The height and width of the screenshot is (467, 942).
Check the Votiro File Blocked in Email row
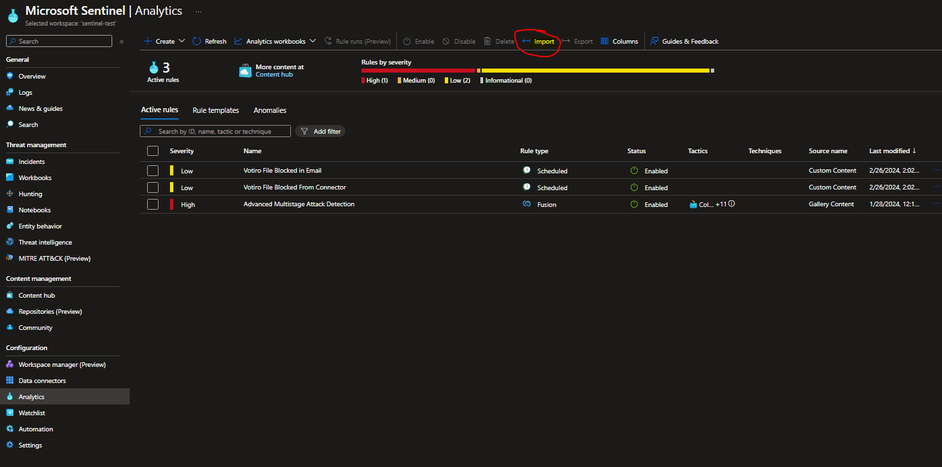(153, 171)
